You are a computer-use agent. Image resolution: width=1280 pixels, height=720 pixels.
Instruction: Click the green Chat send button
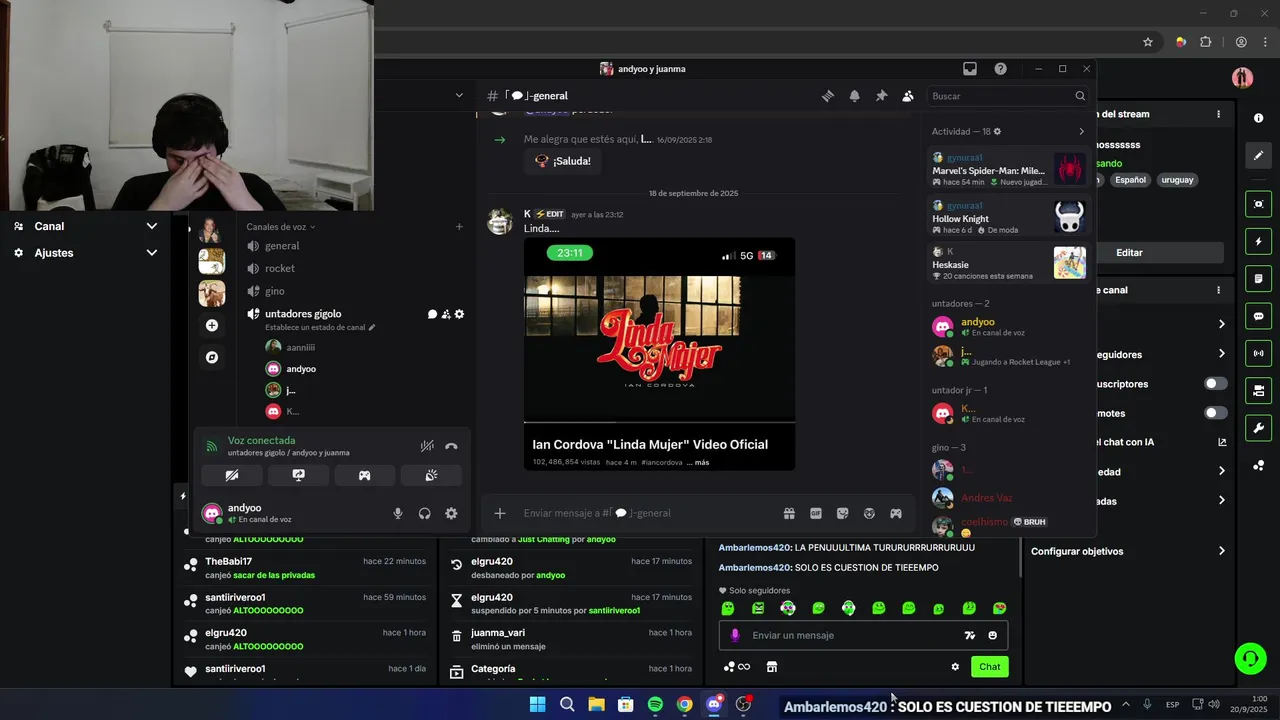pos(989,667)
